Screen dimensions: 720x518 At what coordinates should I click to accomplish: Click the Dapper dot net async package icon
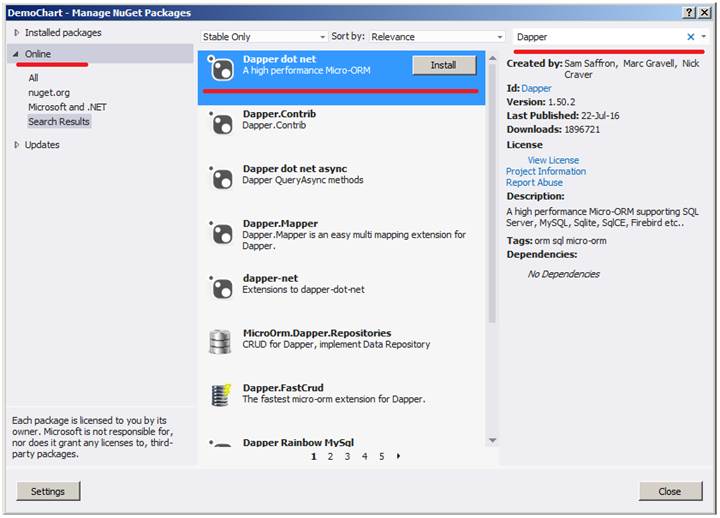[221, 178]
